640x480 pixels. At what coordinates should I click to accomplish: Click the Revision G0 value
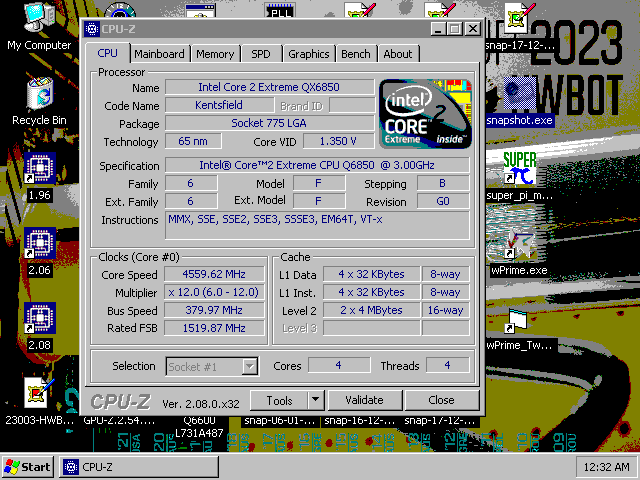[443, 201]
